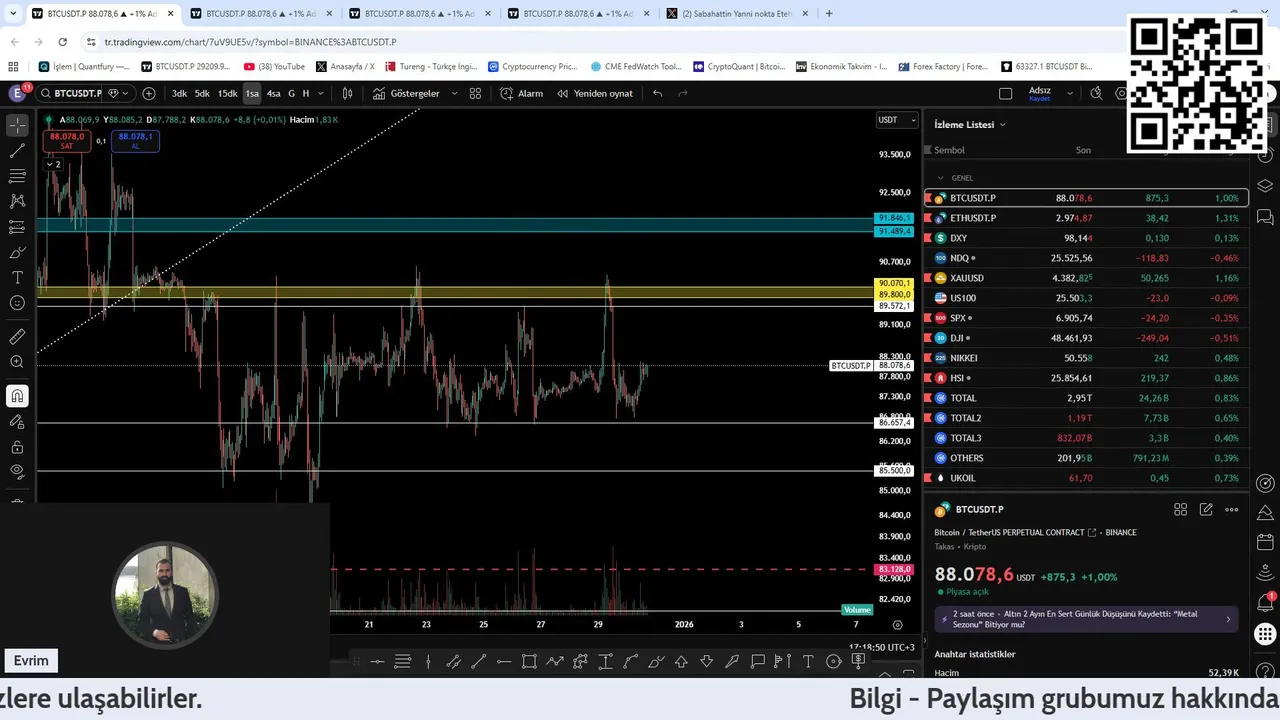This screenshot has height=720, width=1280.
Task: Open the apps grid dots in right sidebar
Action: pos(1265,634)
